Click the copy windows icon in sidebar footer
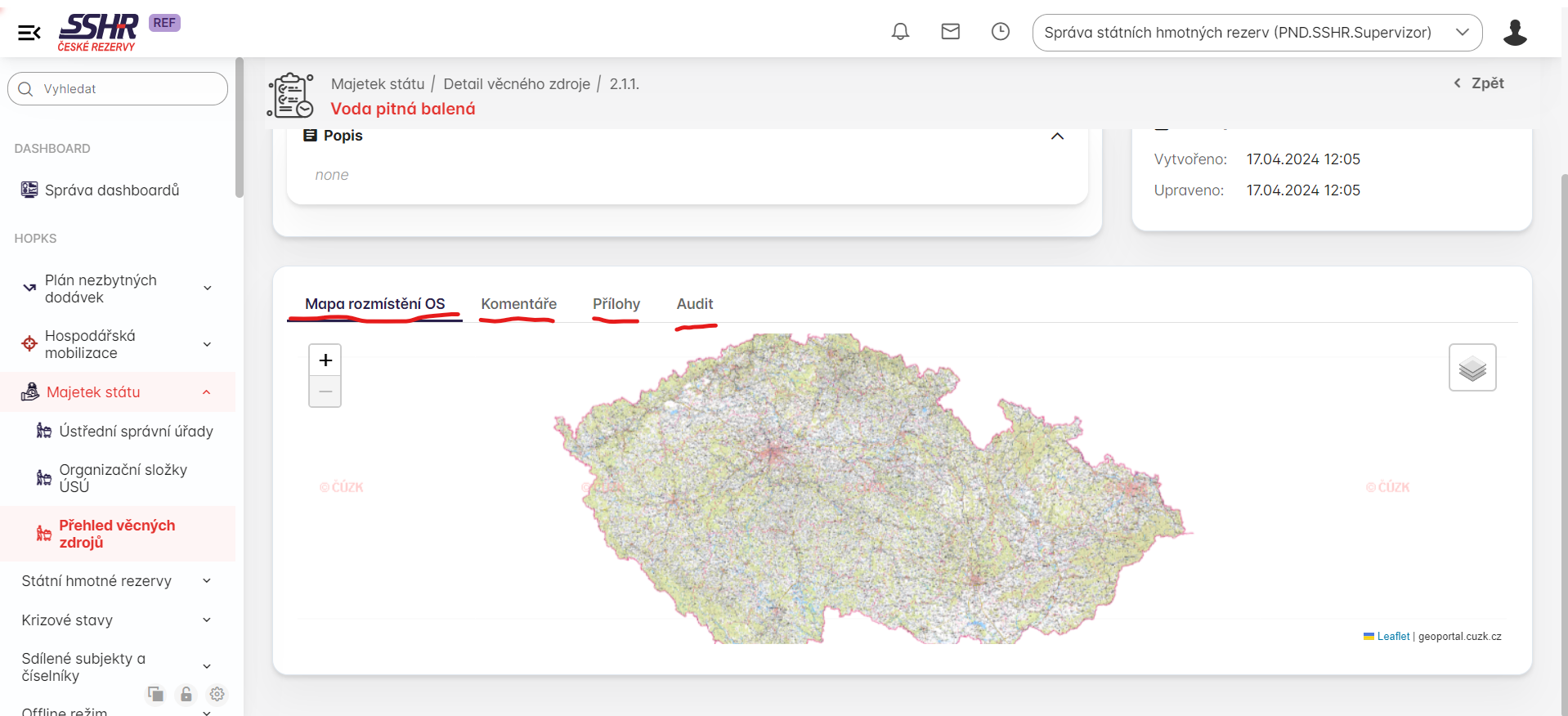 click(155, 694)
